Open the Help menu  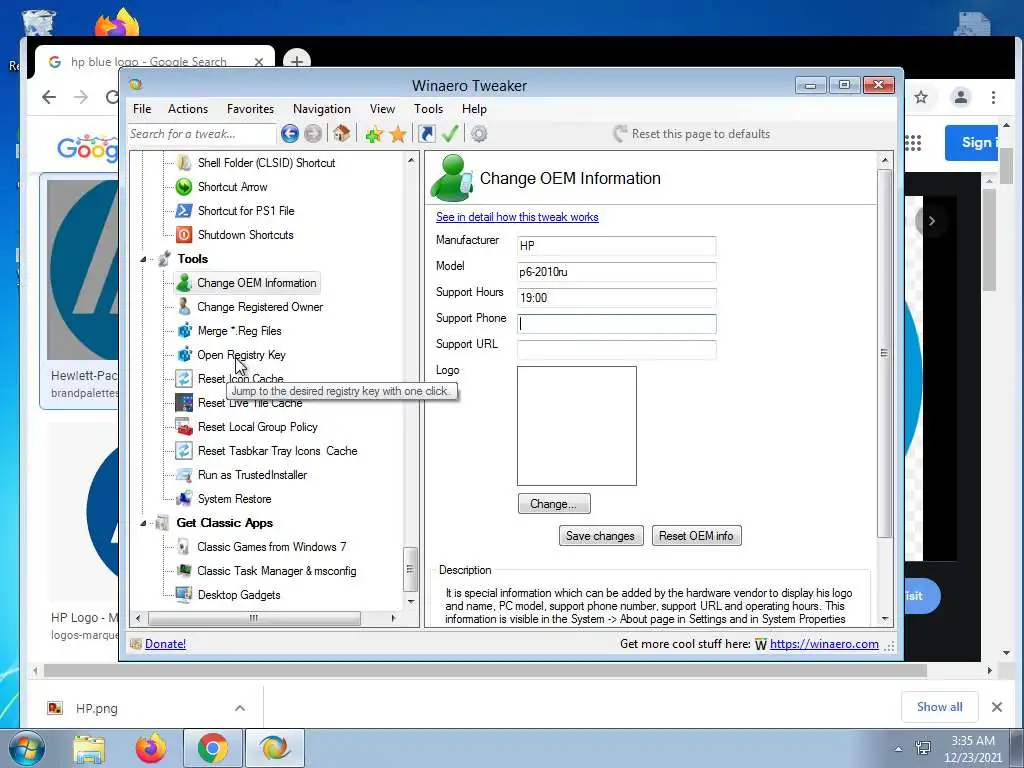(x=474, y=109)
